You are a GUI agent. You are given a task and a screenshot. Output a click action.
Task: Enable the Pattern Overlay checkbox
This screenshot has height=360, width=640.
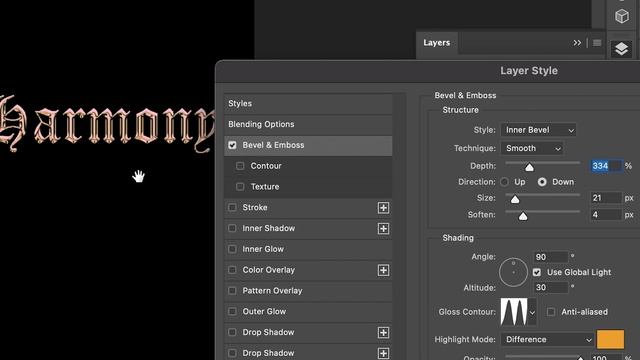(x=232, y=291)
